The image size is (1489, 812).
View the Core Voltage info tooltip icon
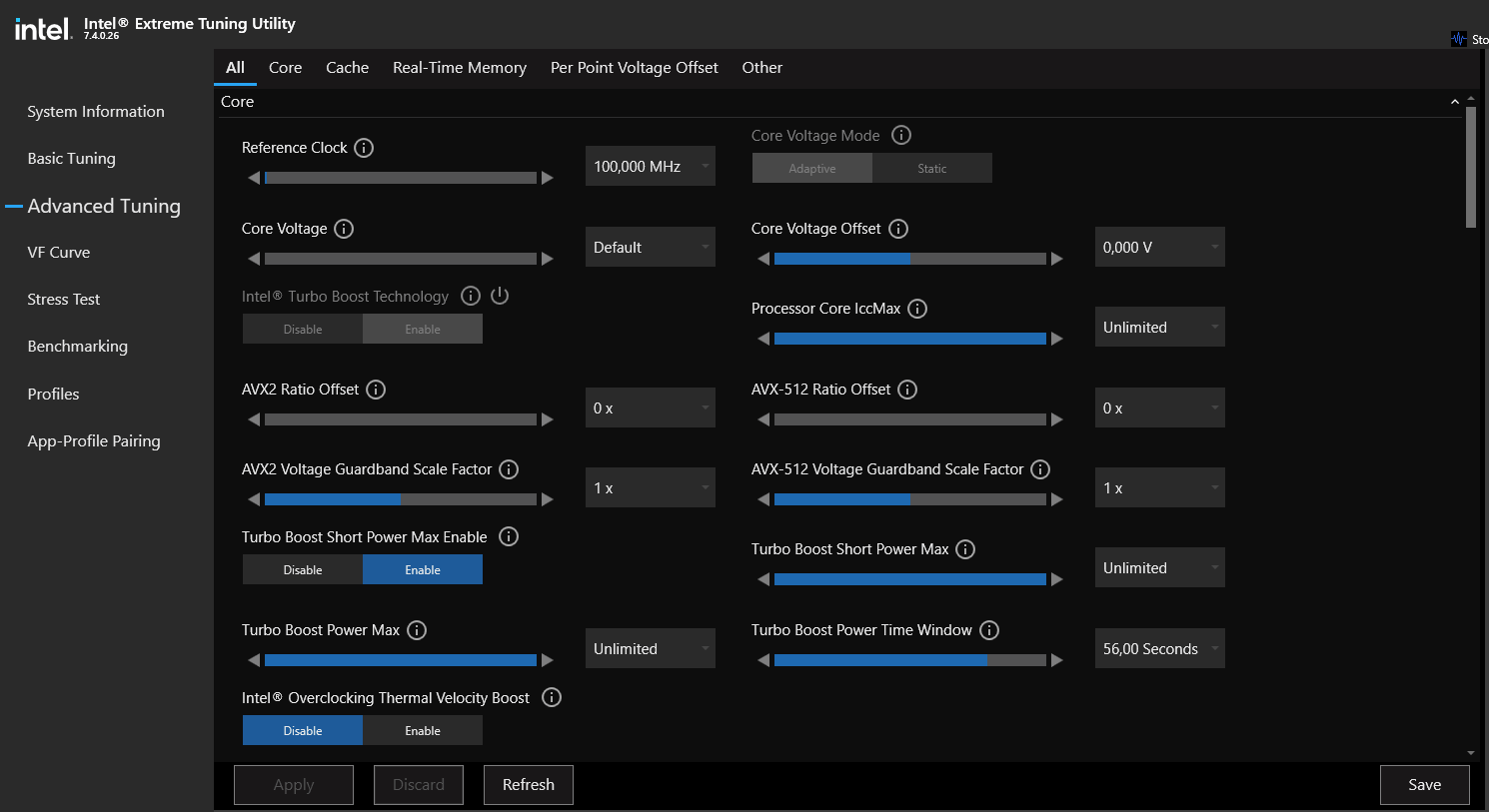[344, 229]
